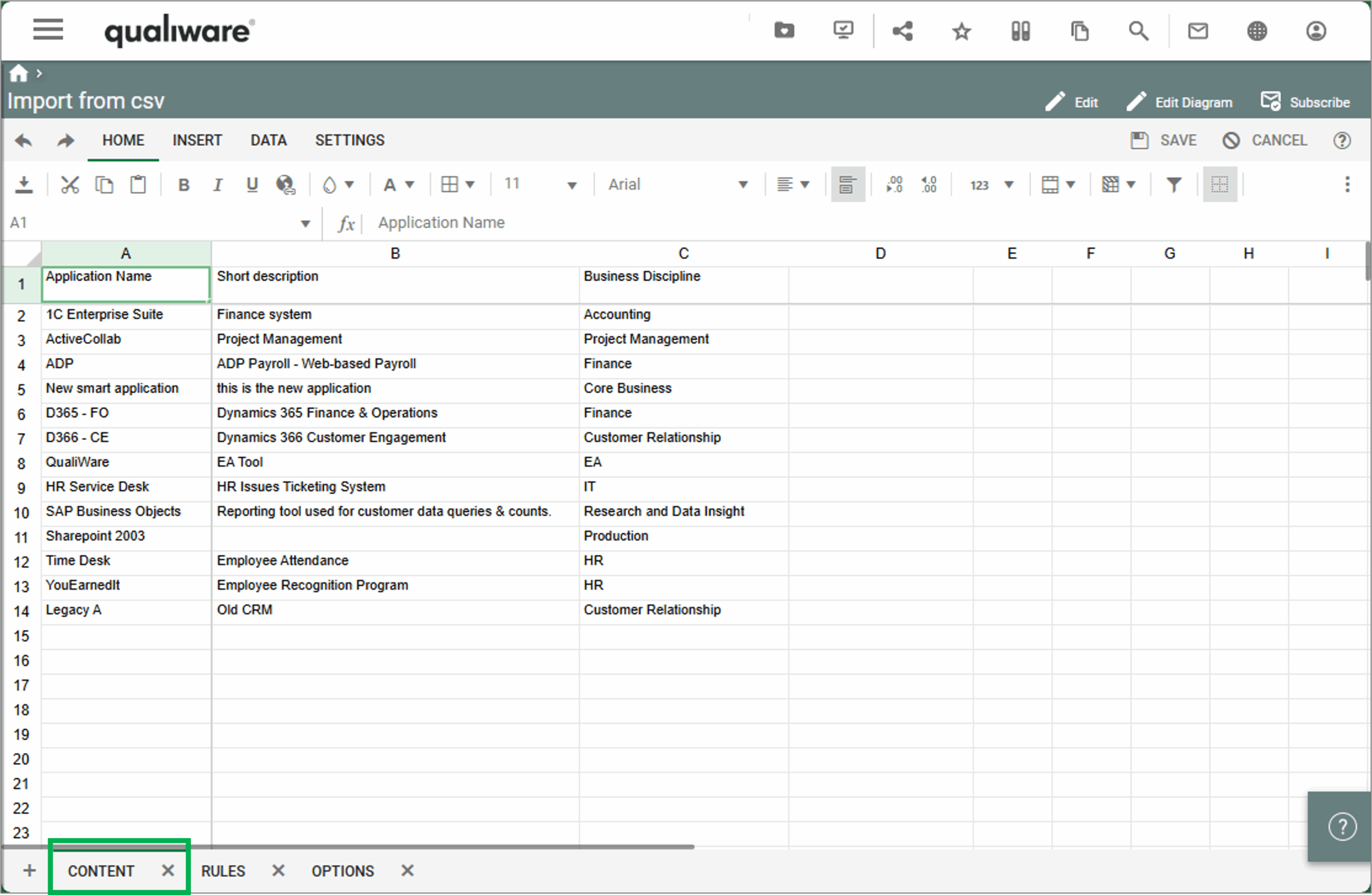The image size is (1372, 895).
Task: Open the cell name box dropdown arrow
Action: pyautogui.click(x=305, y=223)
